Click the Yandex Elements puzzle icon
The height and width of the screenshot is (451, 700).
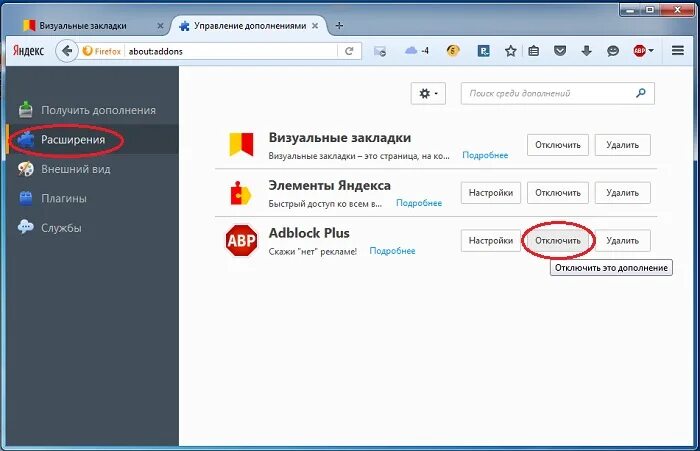pos(241,193)
